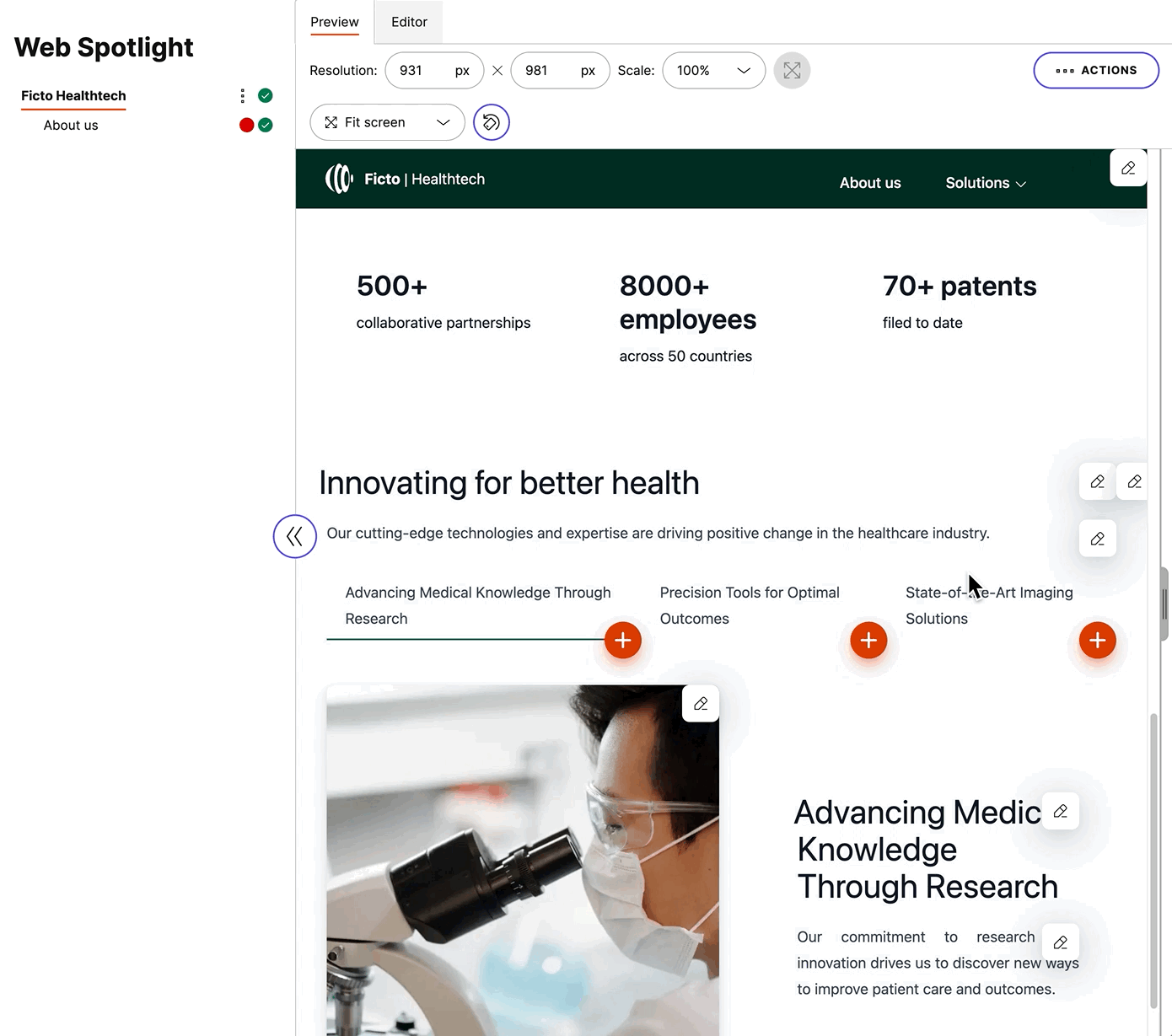Click the swap icon between resolution fields

(497, 70)
